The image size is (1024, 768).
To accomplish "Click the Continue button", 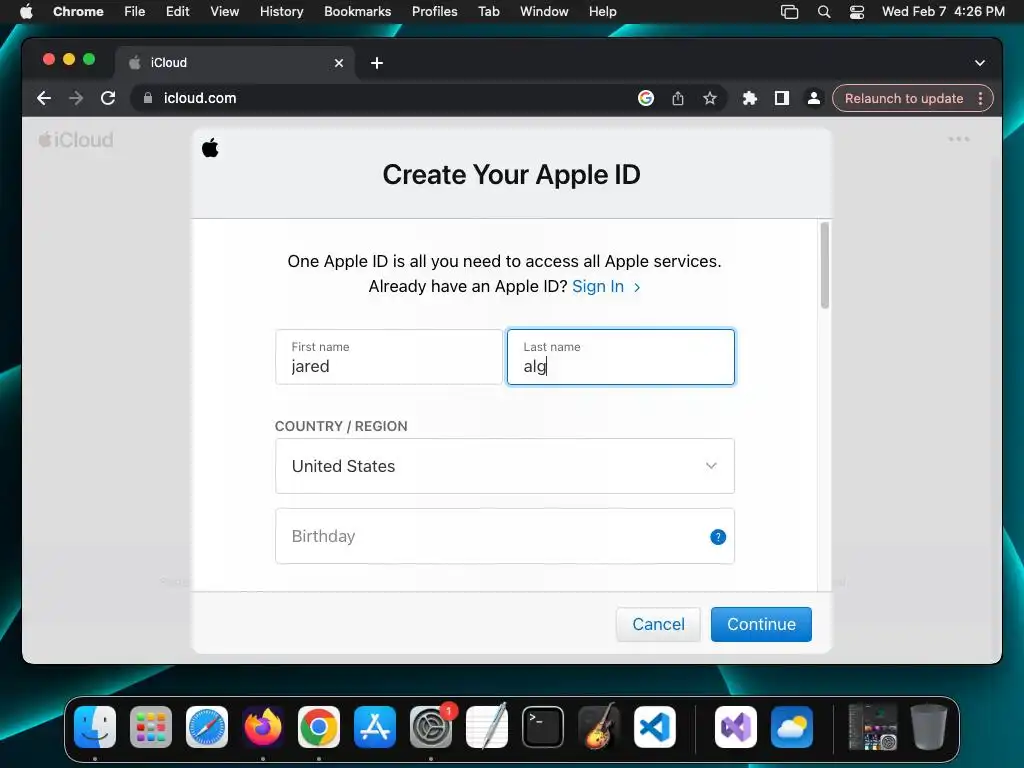I will (761, 624).
